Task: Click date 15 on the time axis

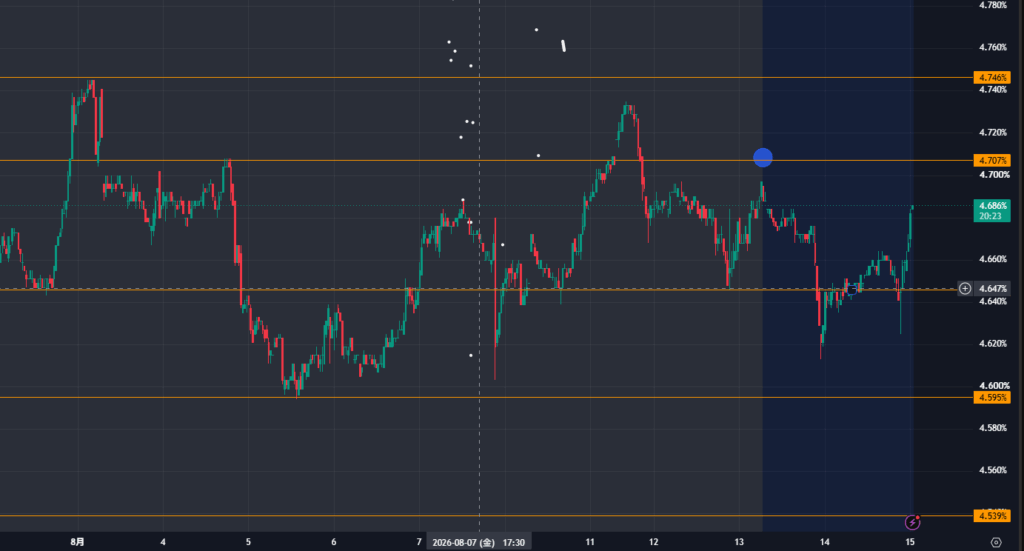Action: (x=910, y=542)
